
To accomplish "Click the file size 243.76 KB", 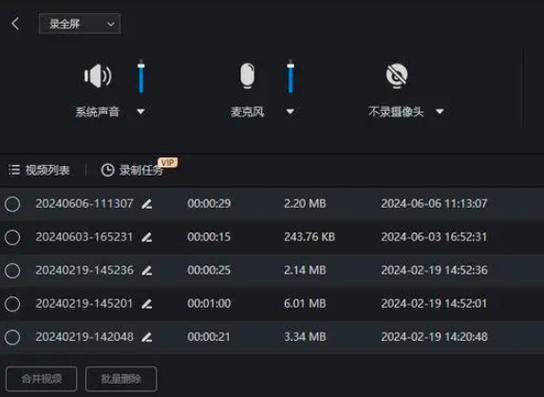I will [309, 237].
